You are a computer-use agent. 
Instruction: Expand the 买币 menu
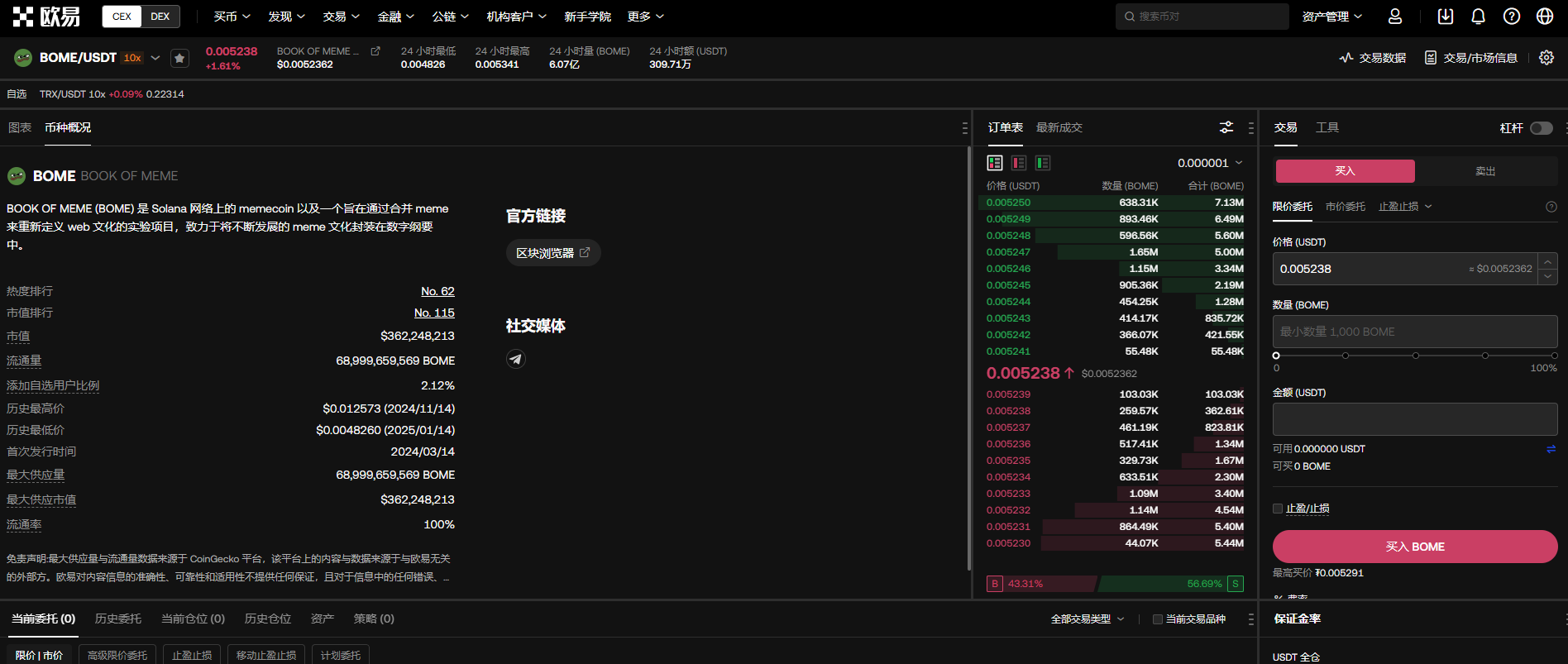[x=232, y=17]
